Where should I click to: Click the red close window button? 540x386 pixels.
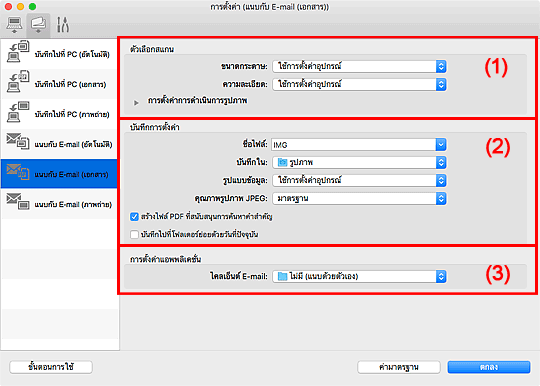(x=9, y=7)
